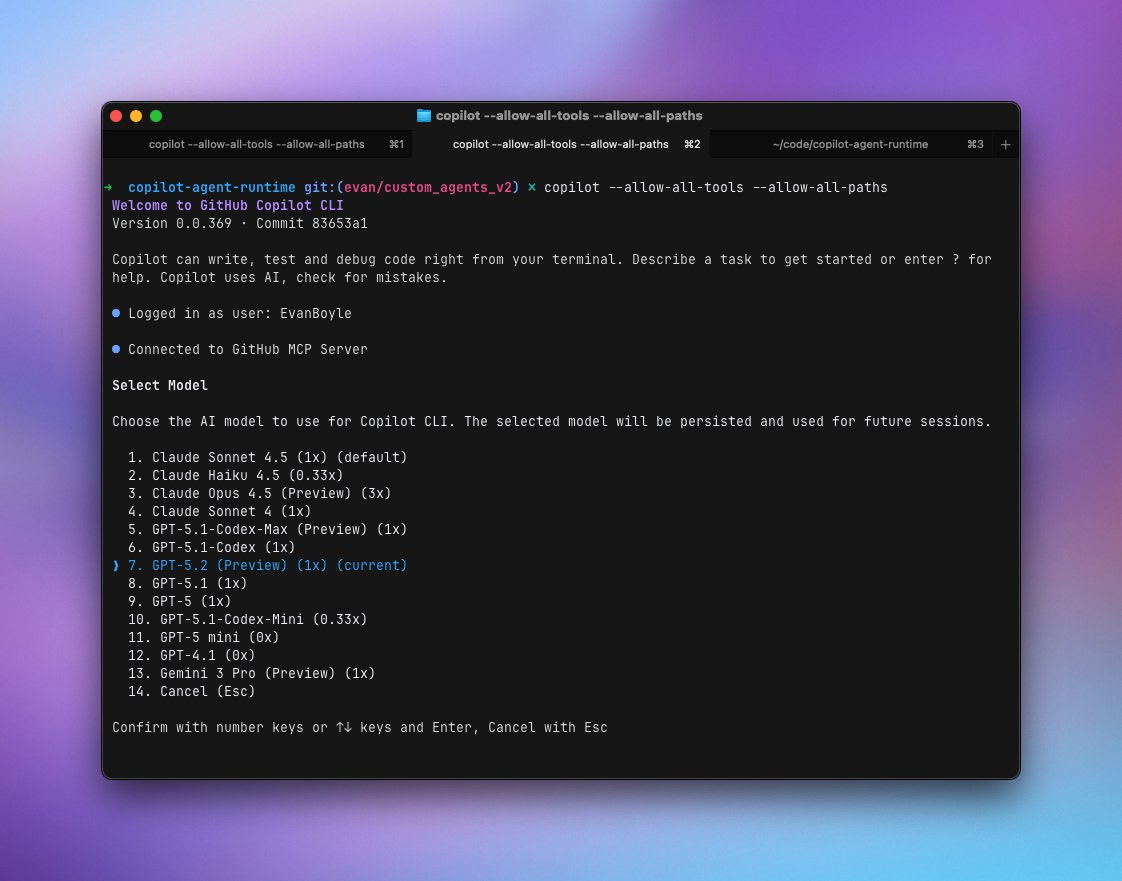
Task: Select the active copilot tab ⌘2
Action: click(560, 145)
